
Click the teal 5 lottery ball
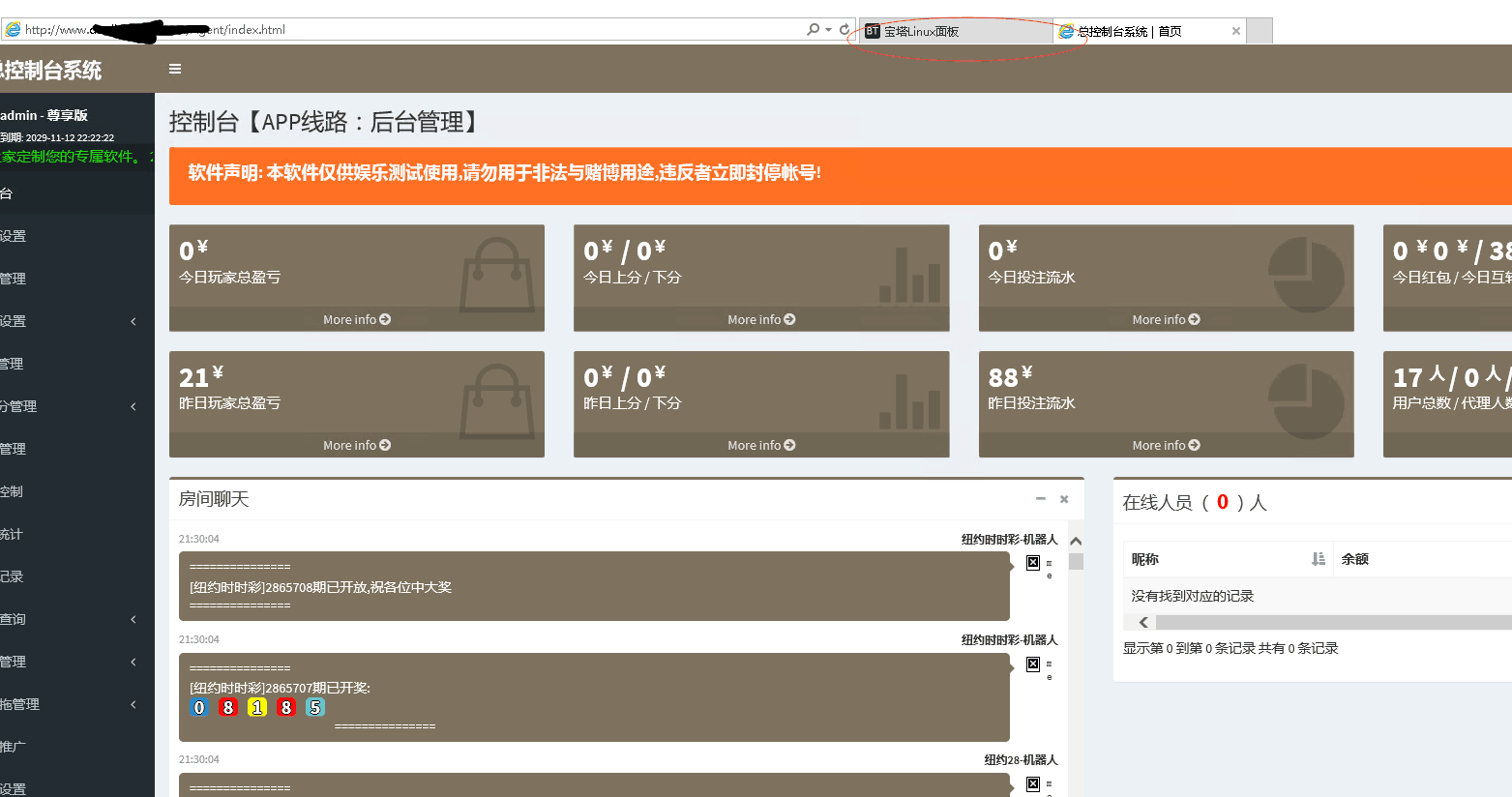tap(315, 707)
